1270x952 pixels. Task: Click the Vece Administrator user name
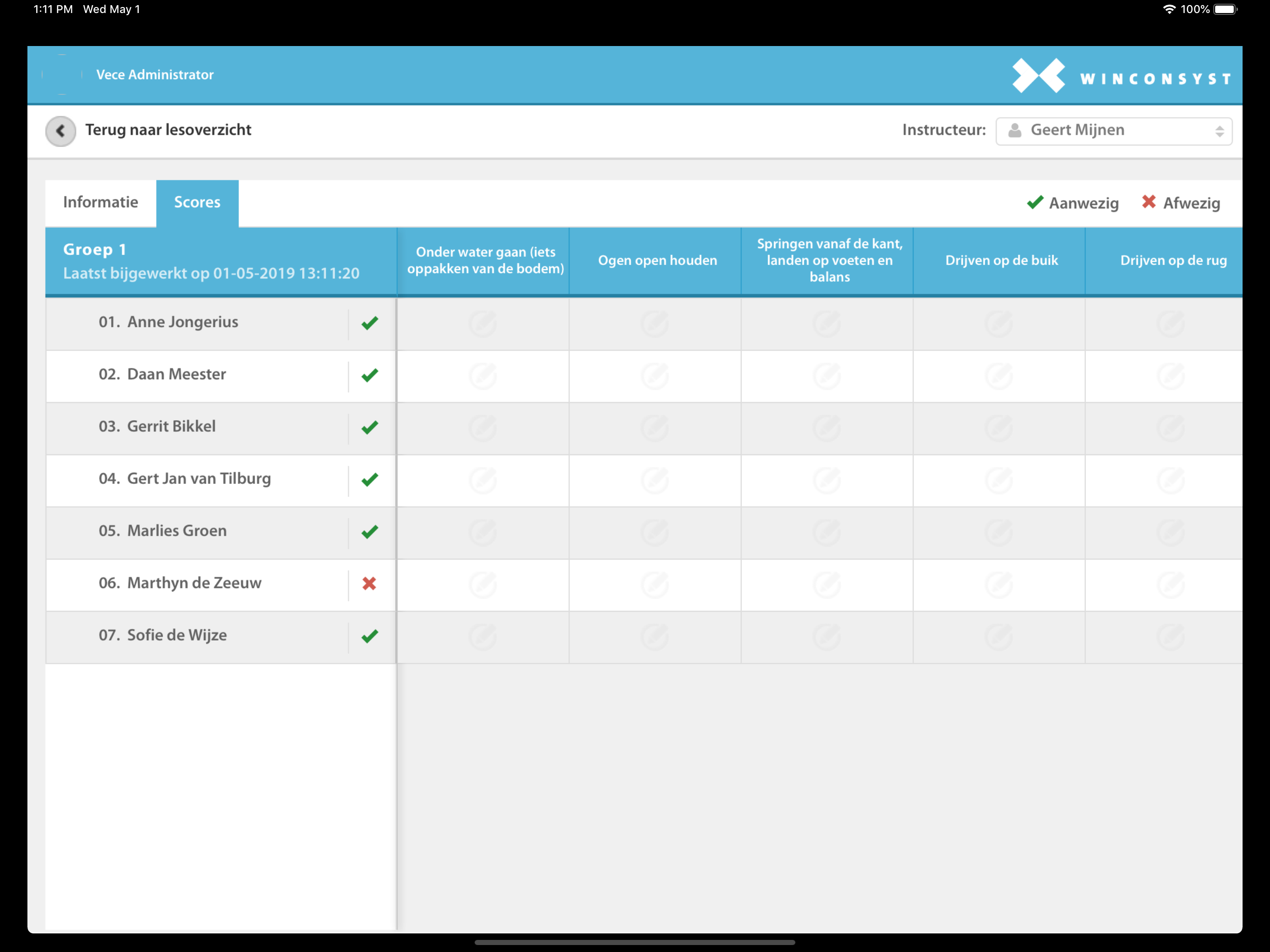[155, 75]
